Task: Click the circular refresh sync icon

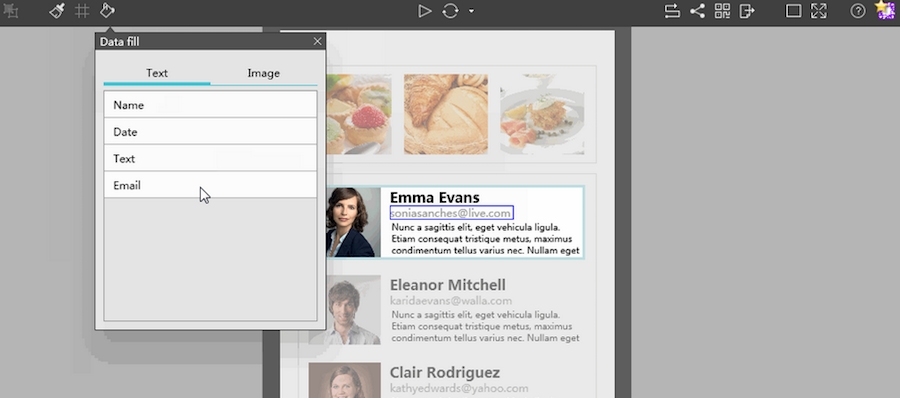Action: [x=450, y=11]
